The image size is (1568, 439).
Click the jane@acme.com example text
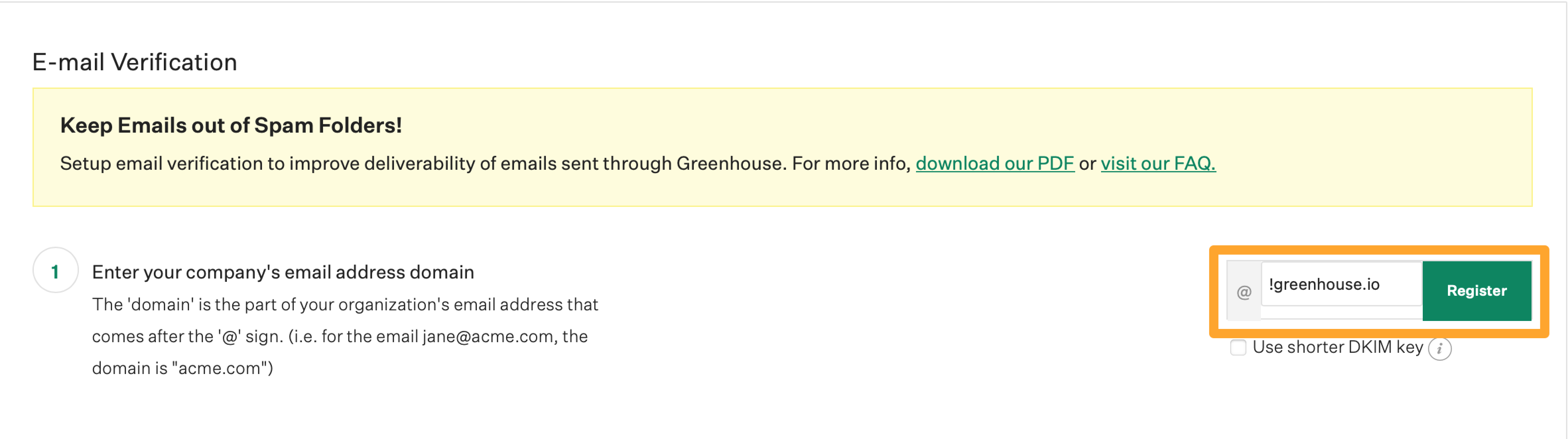pyautogui.click(x=488, y=336)
